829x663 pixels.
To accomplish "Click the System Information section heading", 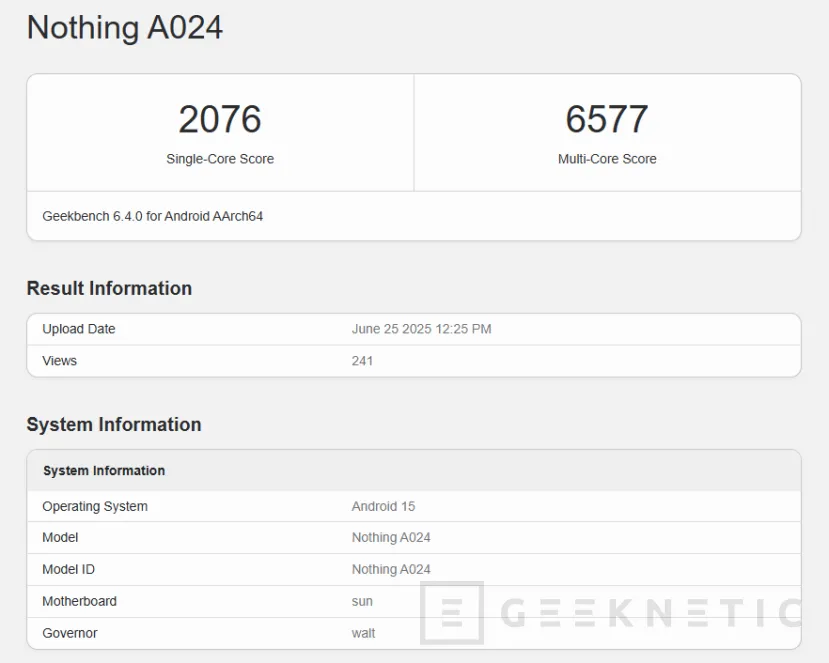I will point(113,424).
